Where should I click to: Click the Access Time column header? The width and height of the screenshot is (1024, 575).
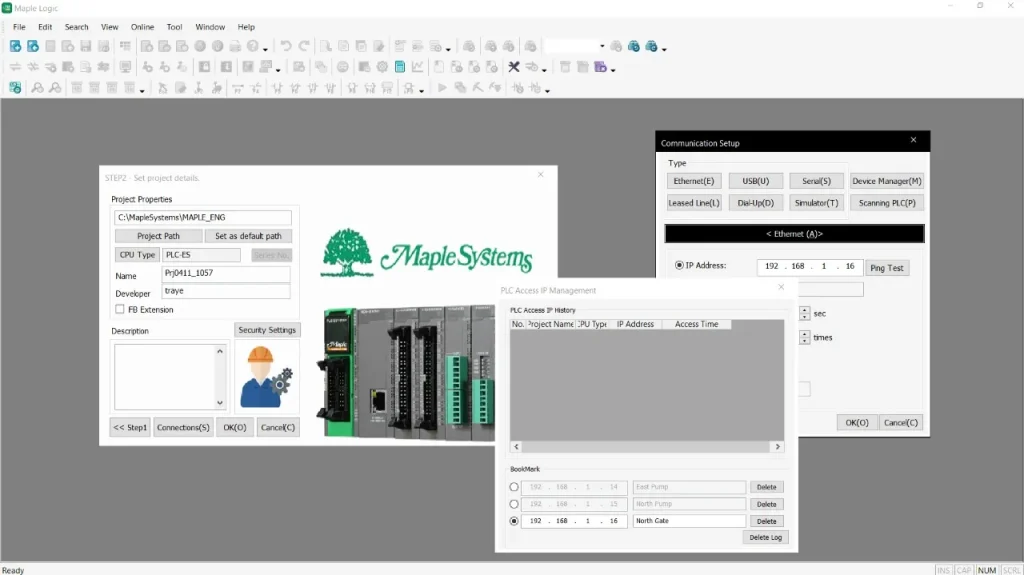pyautogui.click(x=696, y=324)
